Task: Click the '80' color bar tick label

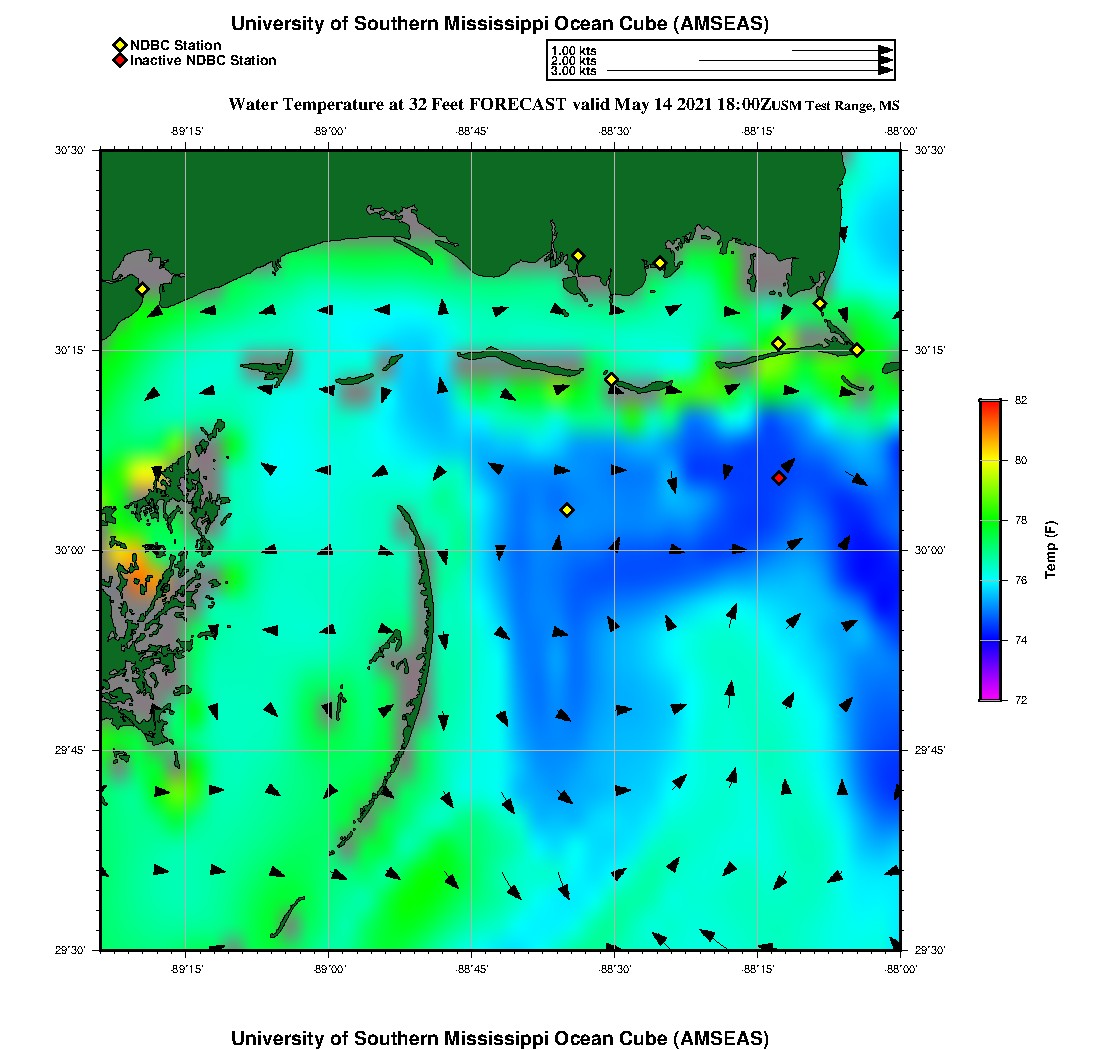Action: pos(1021,460)
